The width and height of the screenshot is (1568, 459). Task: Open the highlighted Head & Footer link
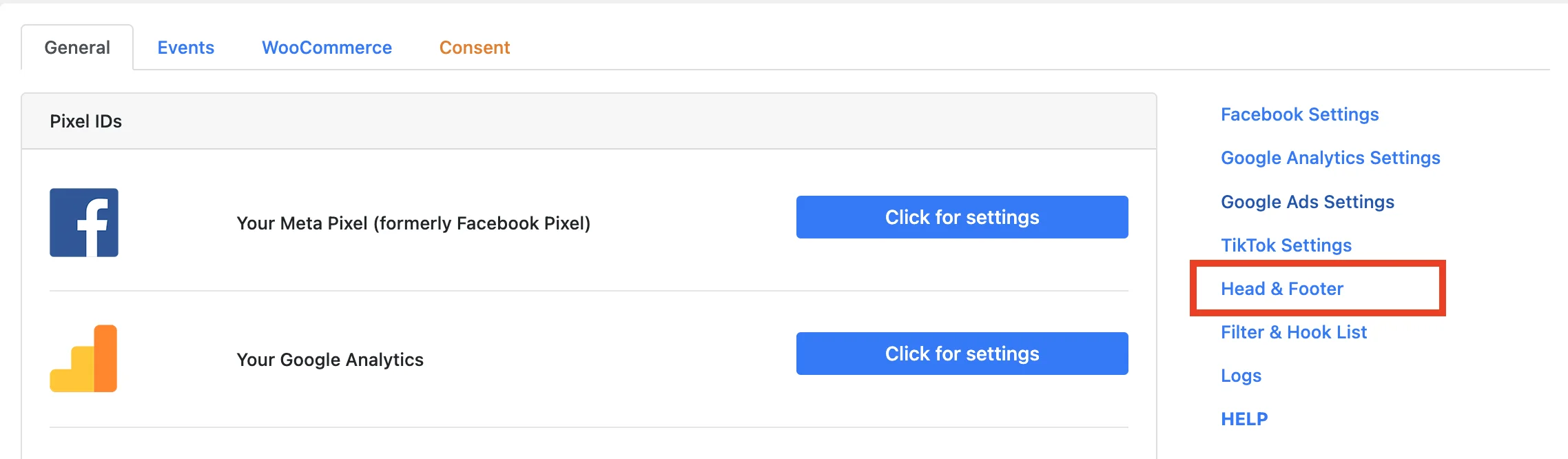[x=1282, y=289]
